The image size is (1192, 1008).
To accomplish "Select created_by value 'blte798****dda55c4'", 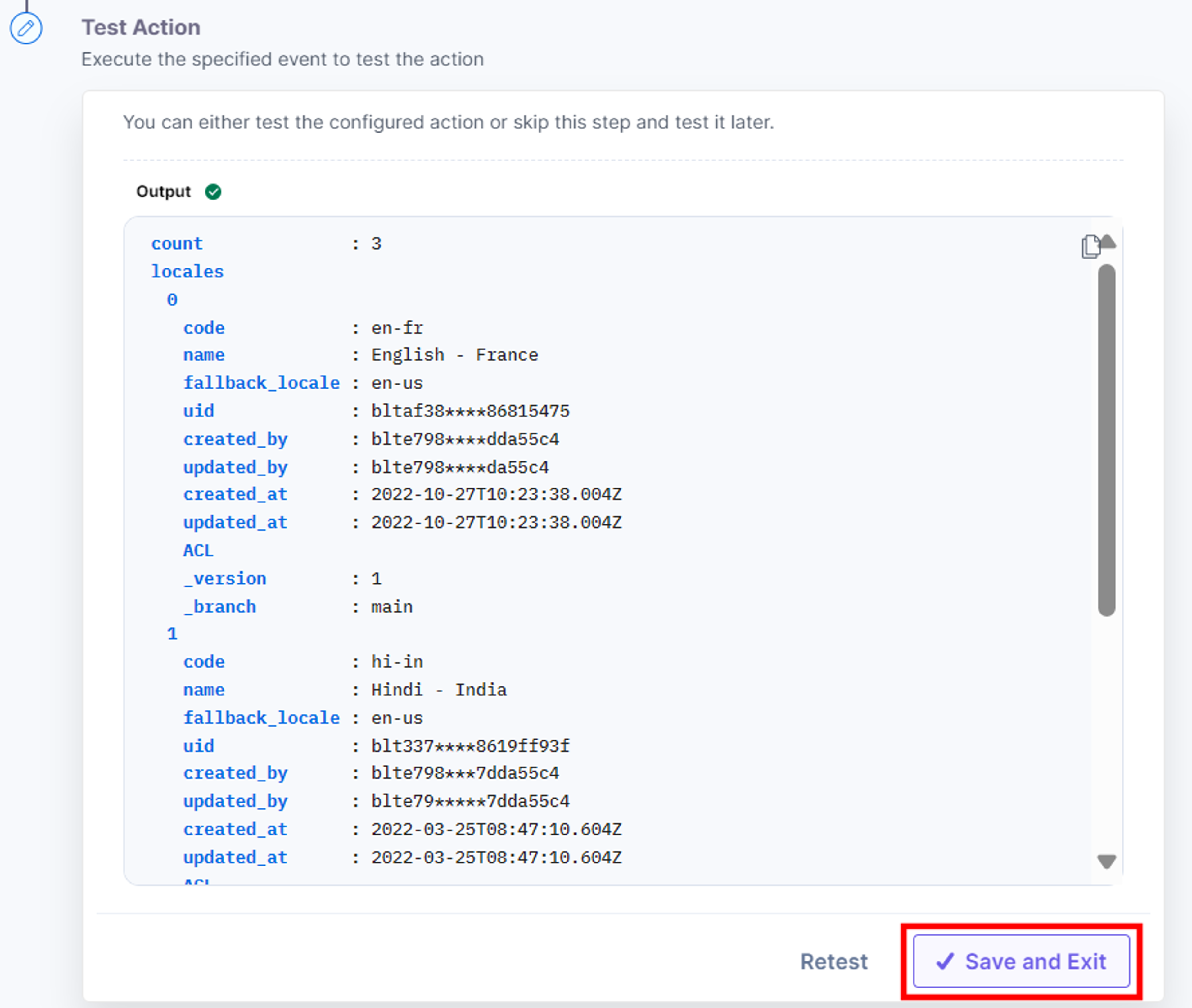I will (x=465, y=439).
